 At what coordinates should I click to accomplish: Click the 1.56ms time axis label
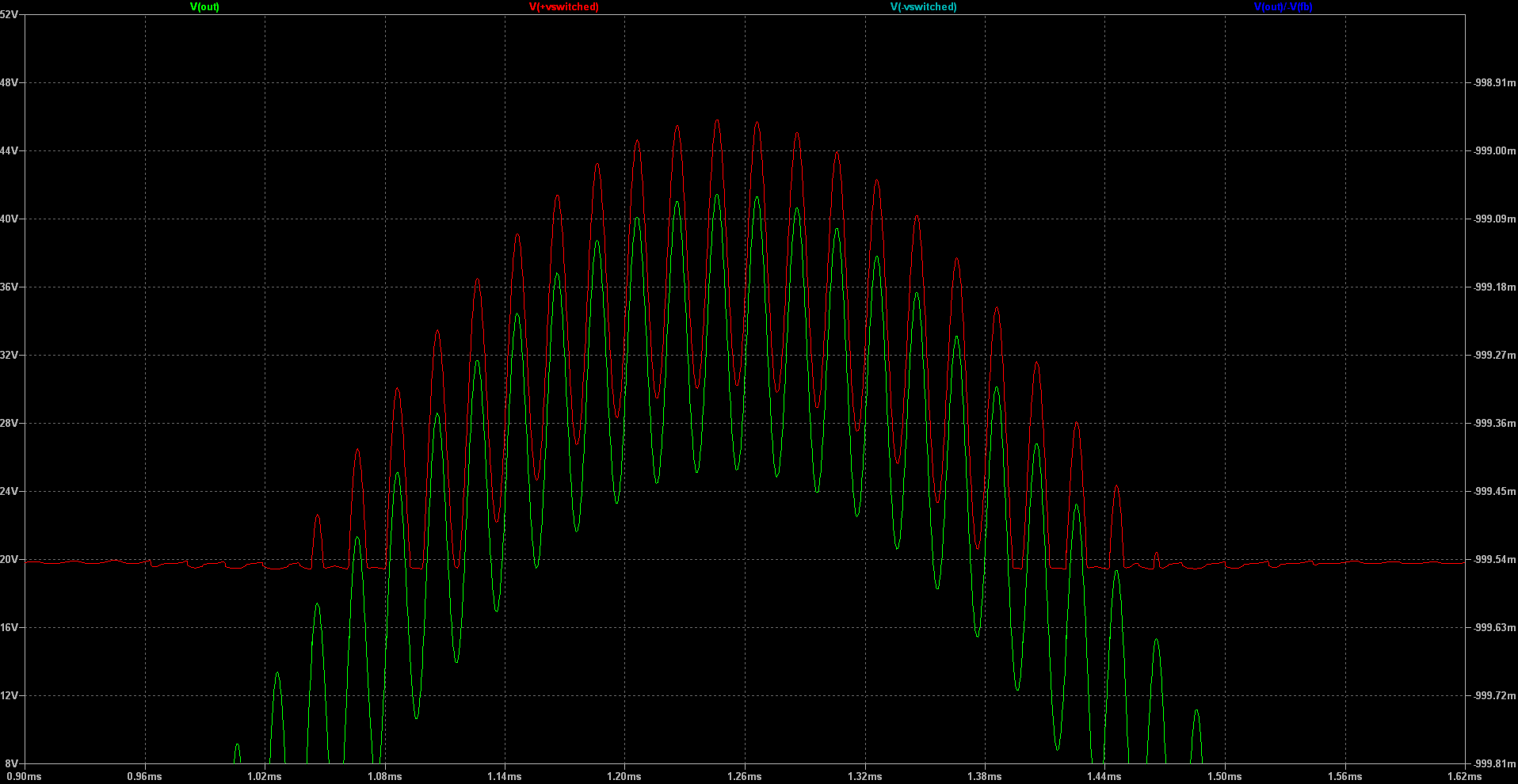(1345, 776)
